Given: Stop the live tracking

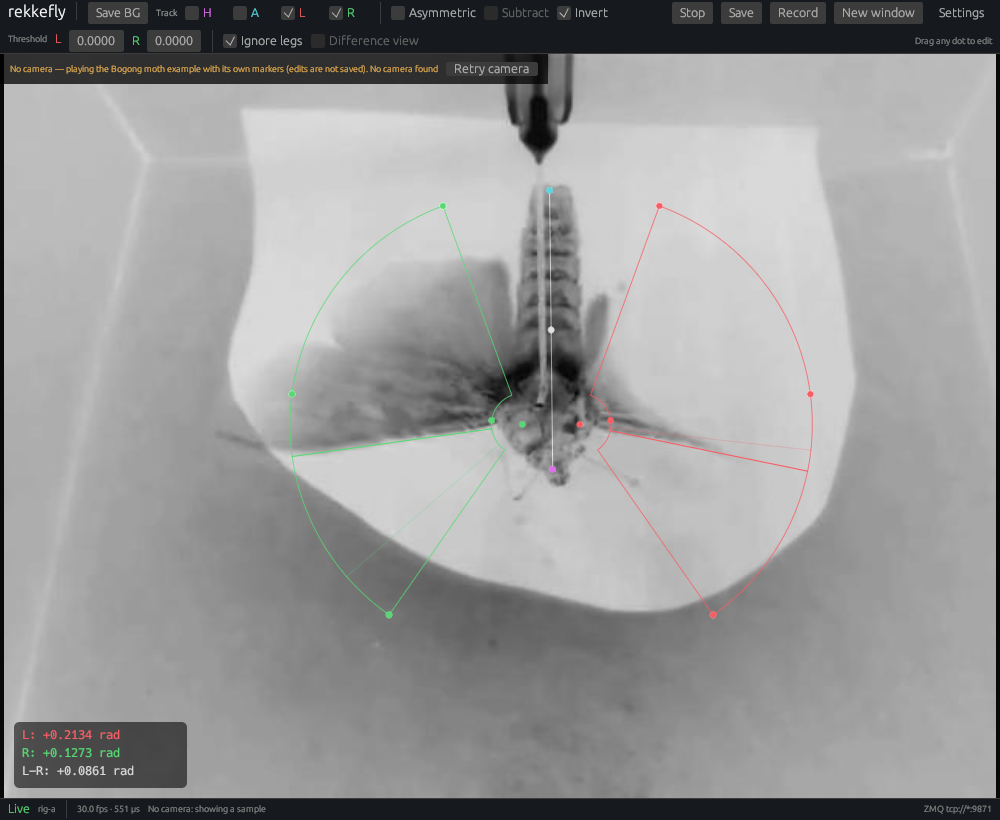Looking at the screenshot, I should [692, 13].
